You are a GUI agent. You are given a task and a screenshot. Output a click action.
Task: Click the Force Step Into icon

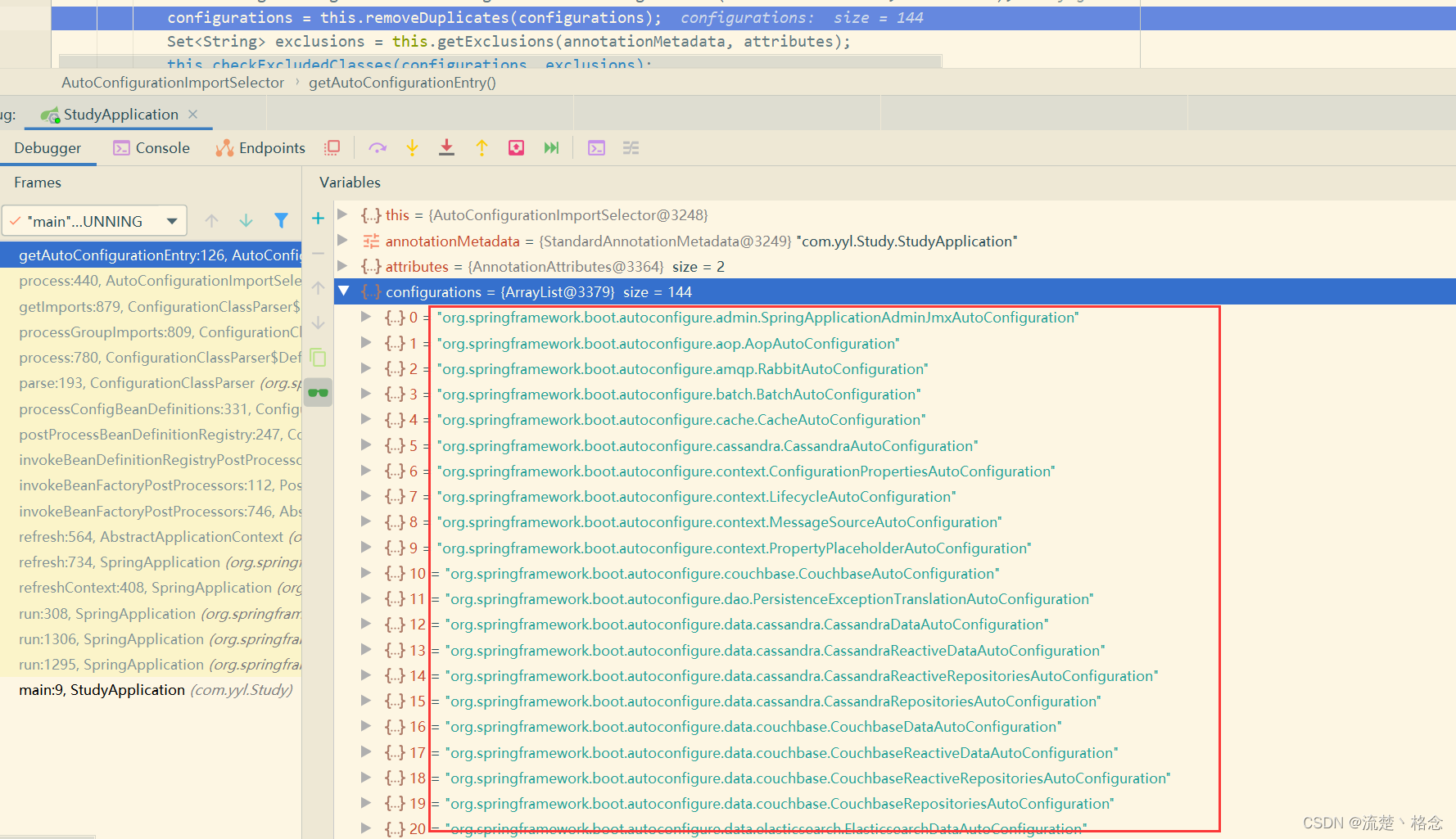point(446,148)
